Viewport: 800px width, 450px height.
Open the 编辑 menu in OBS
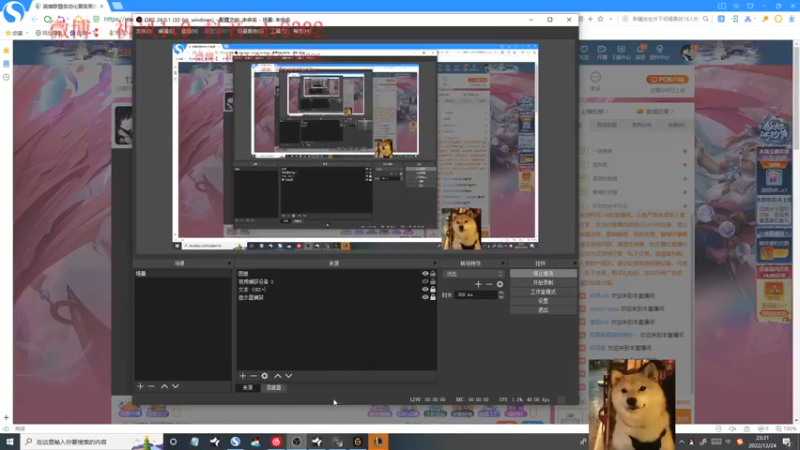point(166,31)
